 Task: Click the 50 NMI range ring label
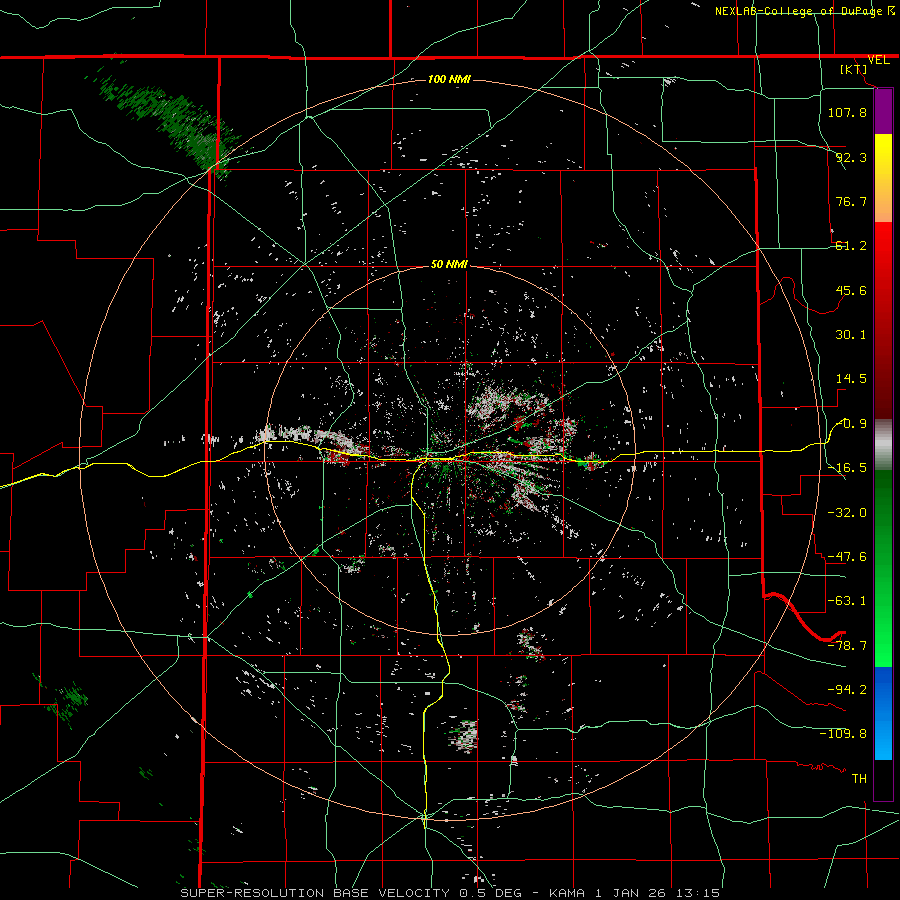[x=449, y=265]
